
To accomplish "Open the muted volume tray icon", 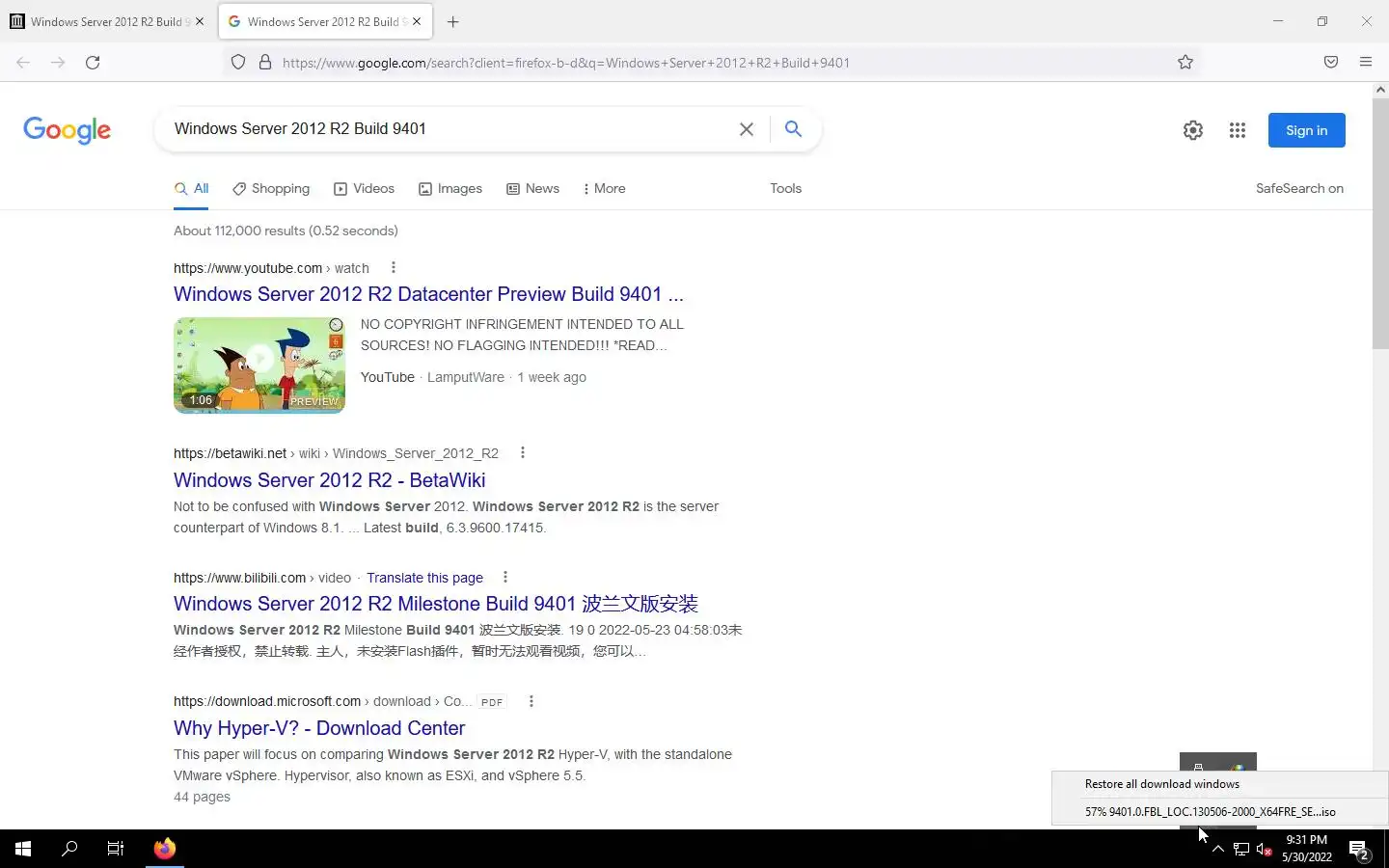I will (1265, 849).
